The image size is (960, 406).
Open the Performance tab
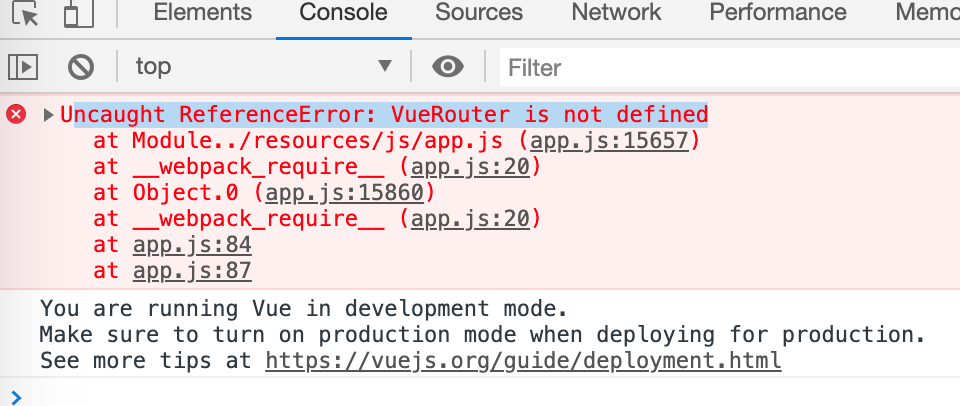[778, 13]
